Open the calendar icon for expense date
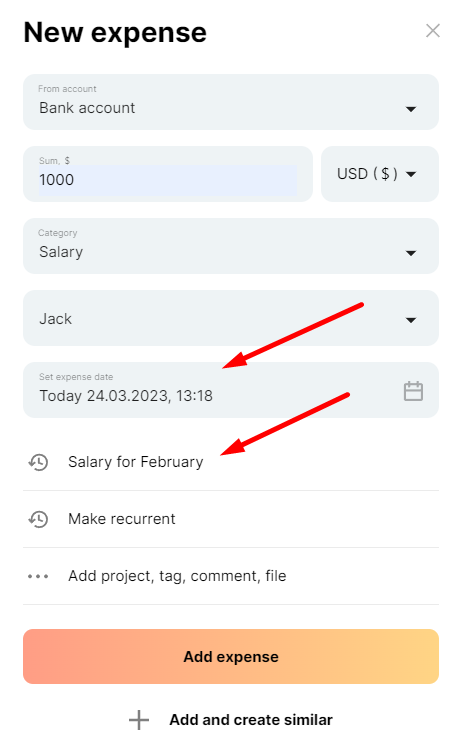This screenshot has height=745, width=462. (x=413, y=391)
